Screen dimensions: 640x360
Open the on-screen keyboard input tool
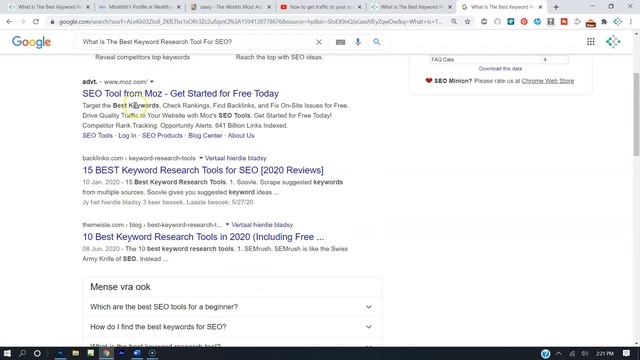[x=340, y=42]
